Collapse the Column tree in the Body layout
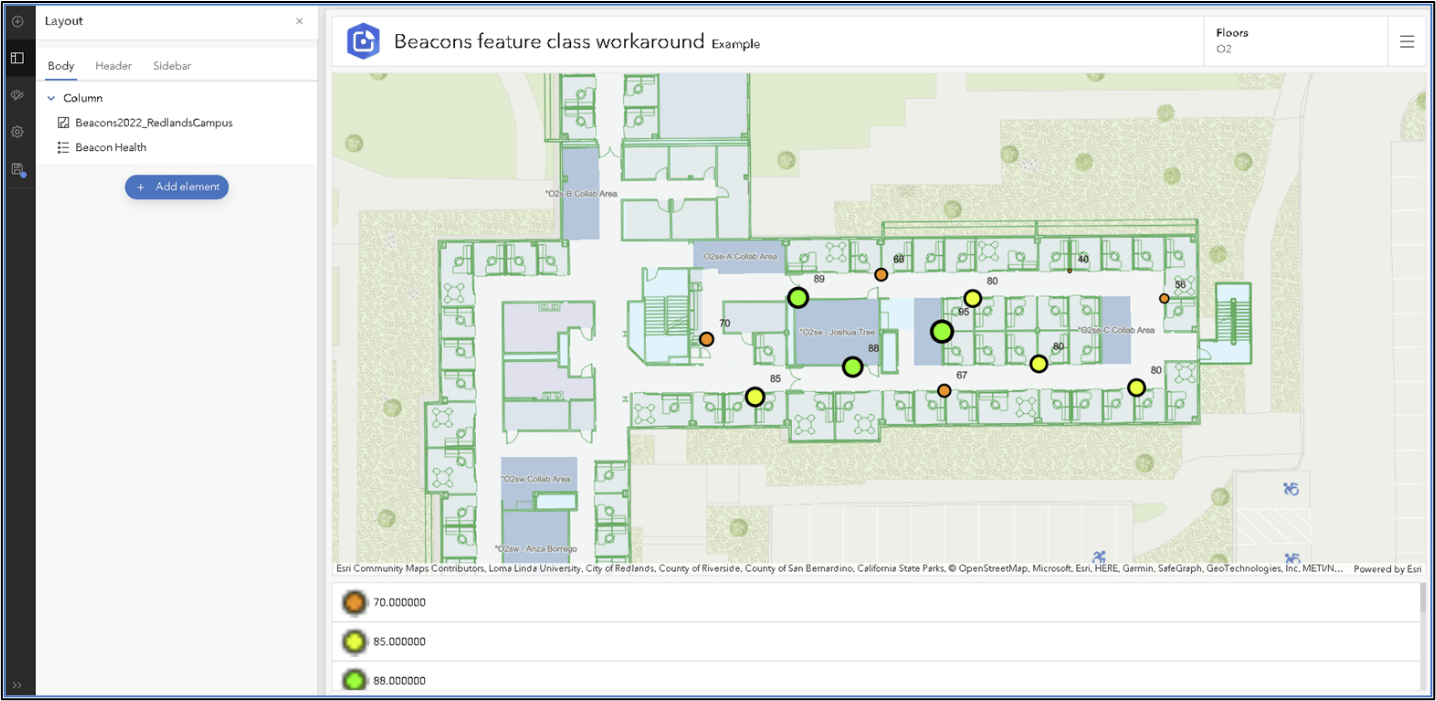This screenshot has height=701, width=1436. pyautogui.click(x=50, y=97)
